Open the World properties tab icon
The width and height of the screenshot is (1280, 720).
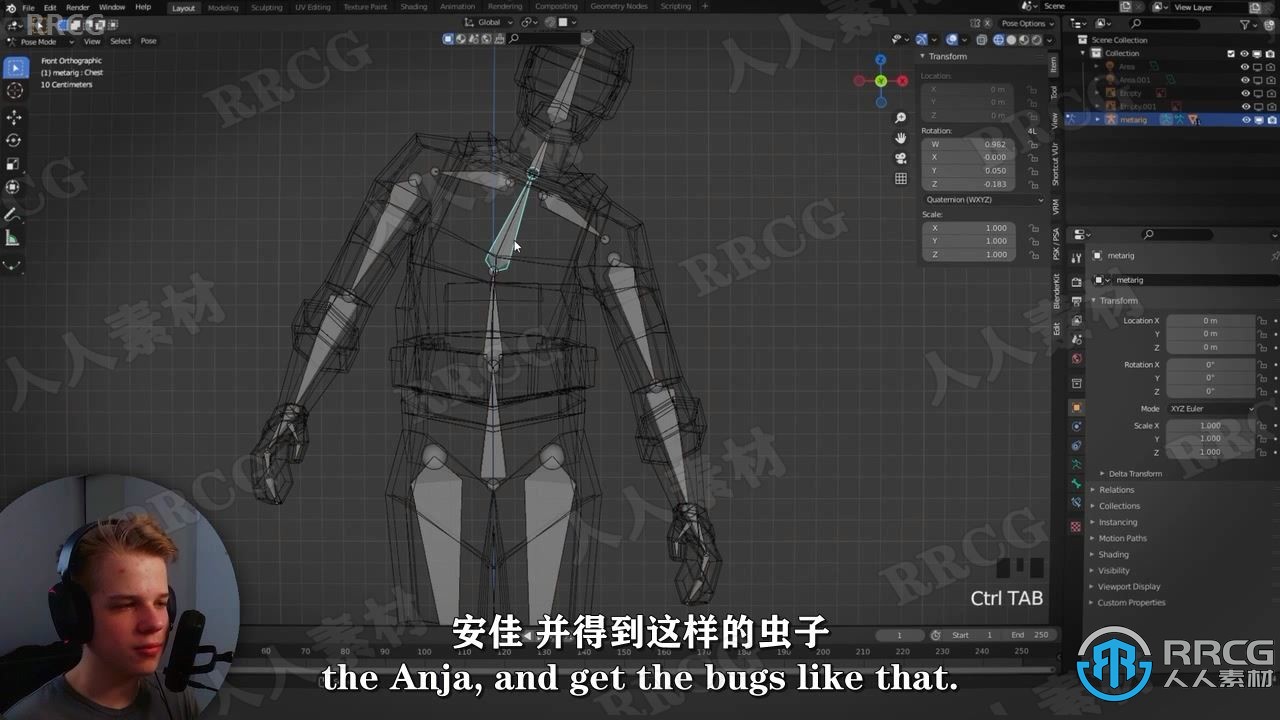pyautogui.click(x=1076, y=358)
